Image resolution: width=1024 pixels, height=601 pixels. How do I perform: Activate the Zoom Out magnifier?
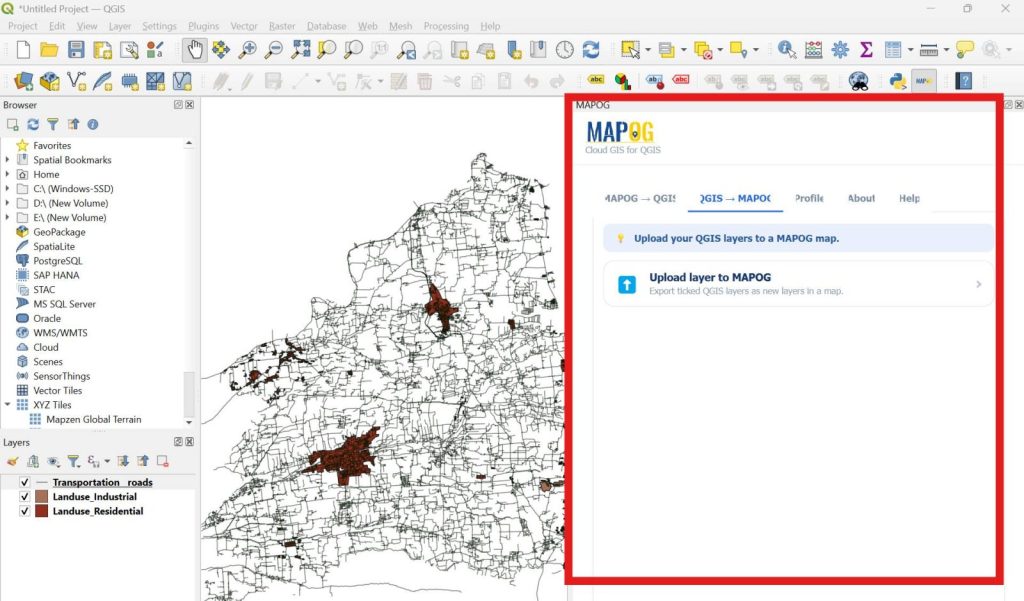[274, 50]
